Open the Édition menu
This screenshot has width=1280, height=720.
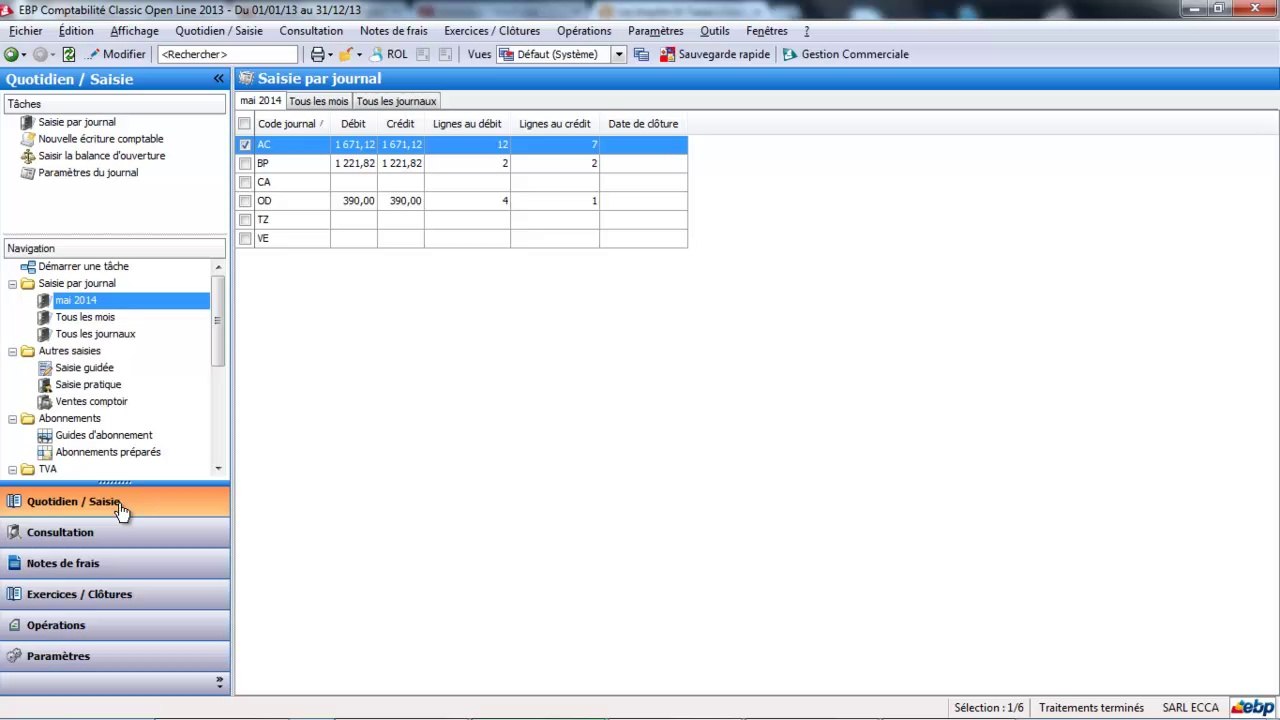click(76, 31)
